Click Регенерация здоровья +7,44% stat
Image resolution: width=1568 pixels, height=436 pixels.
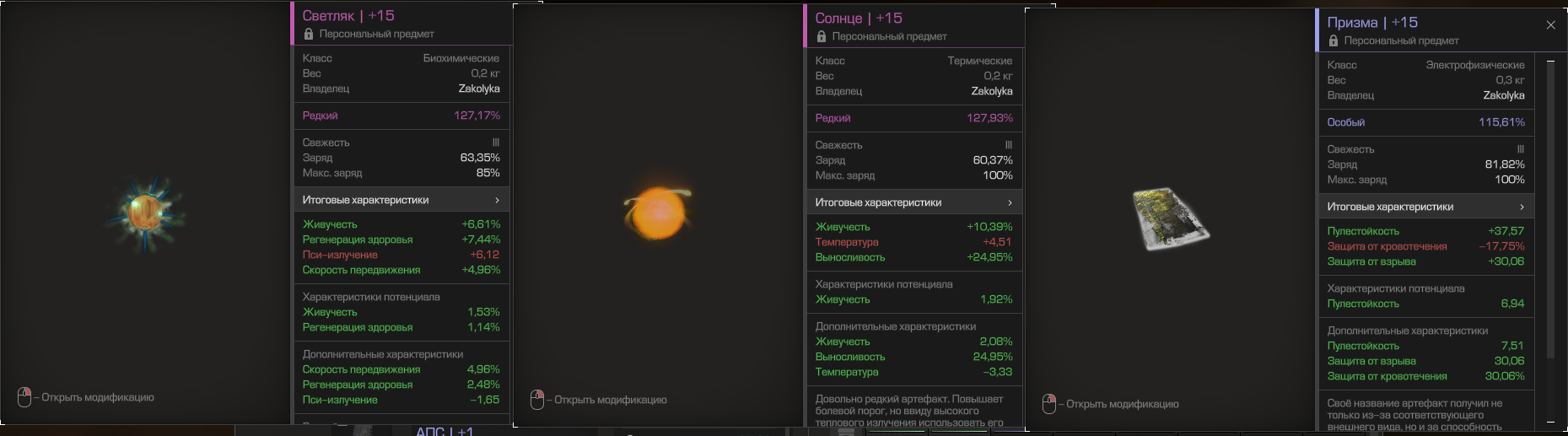[401, 240]
